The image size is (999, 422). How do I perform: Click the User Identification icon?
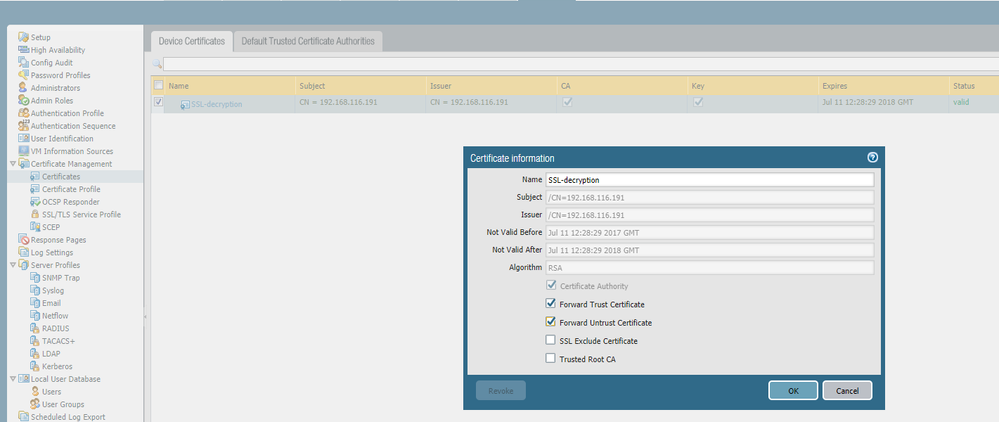pos(23,139)
